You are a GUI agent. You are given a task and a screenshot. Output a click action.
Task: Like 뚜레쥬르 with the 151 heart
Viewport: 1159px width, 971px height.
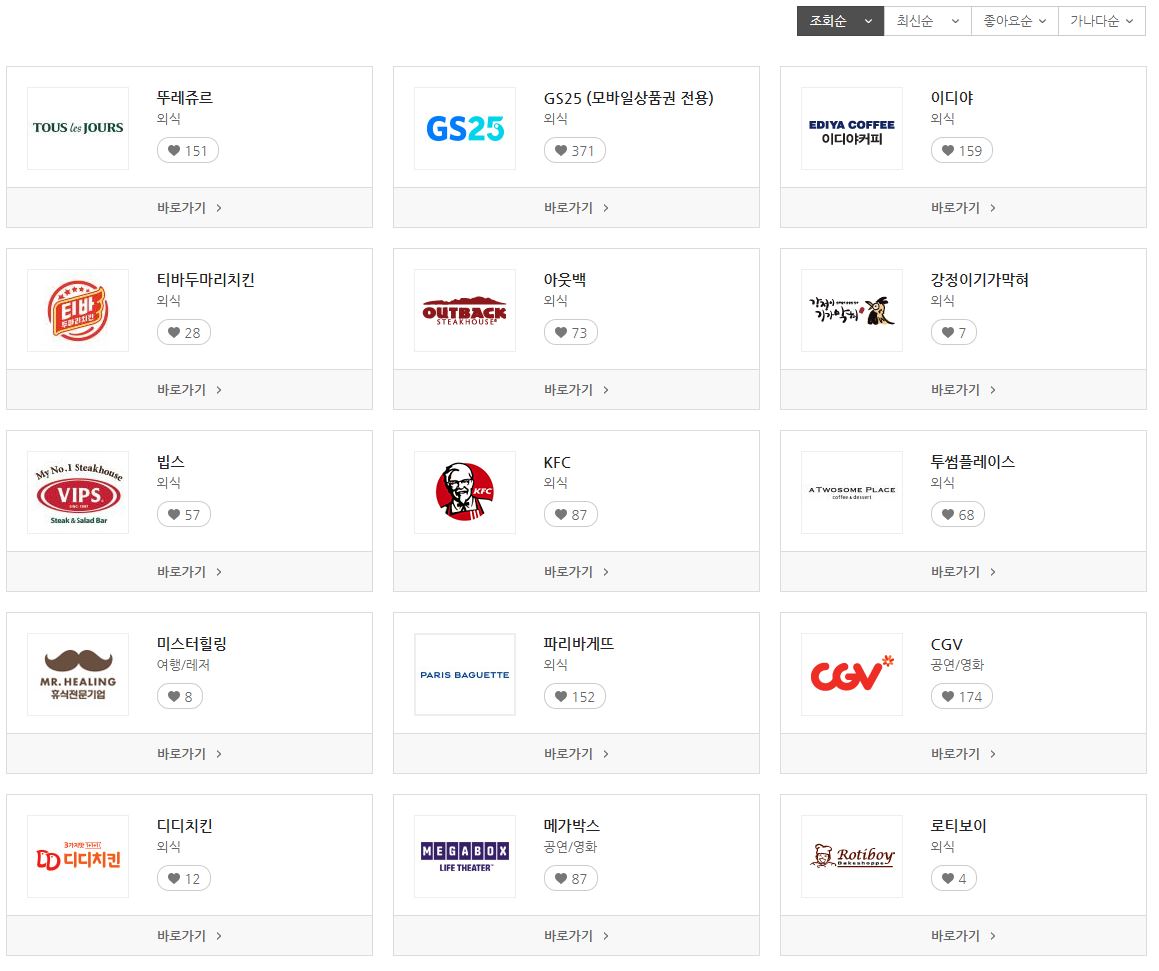(x=188, y=151)
